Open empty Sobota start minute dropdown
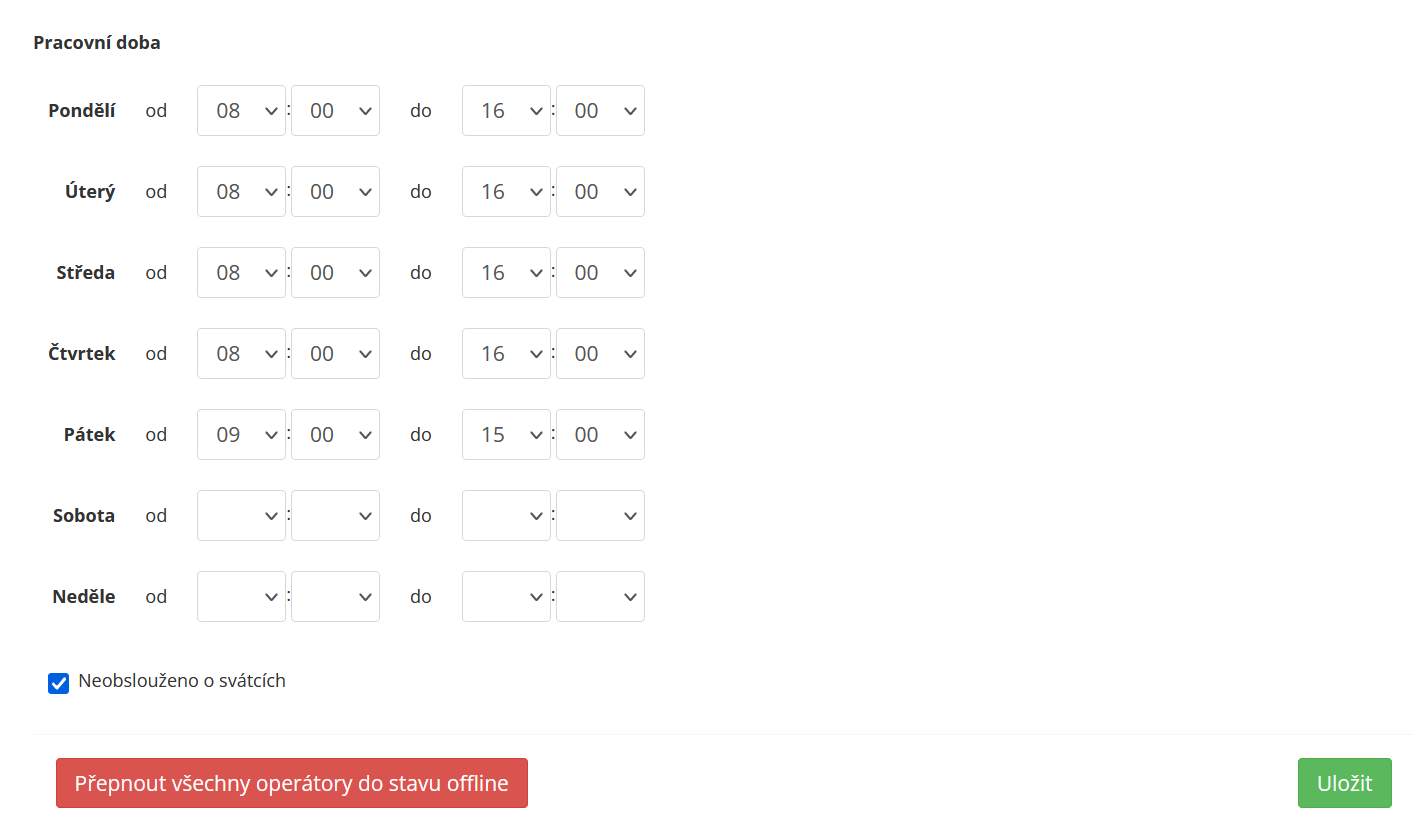 pos(335,516)
